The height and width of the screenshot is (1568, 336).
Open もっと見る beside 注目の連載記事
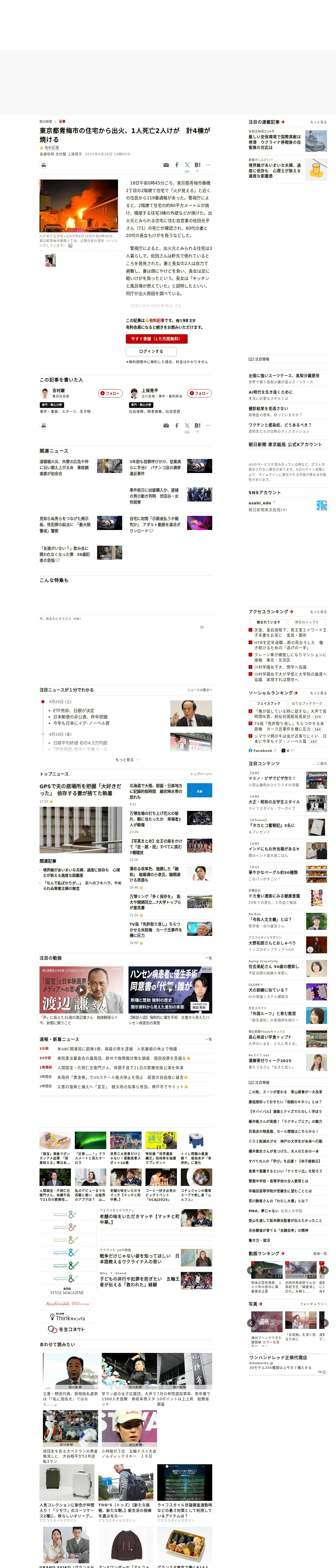(318, 122)
